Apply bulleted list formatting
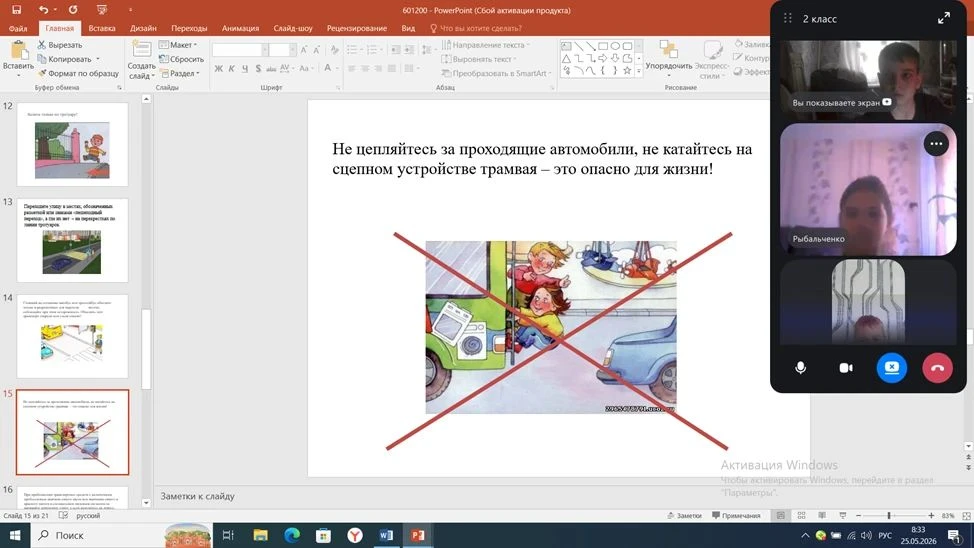Screen dimensions: 974x548 (352, 50)
